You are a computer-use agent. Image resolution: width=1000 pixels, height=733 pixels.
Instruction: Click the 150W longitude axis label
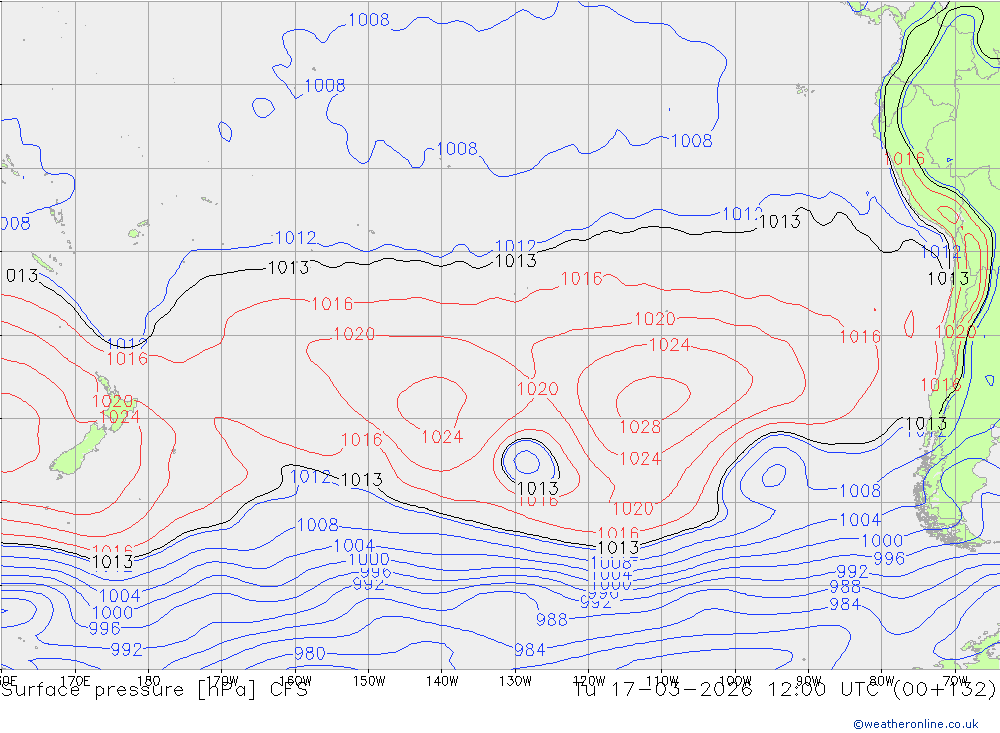(x=369, y=681)
